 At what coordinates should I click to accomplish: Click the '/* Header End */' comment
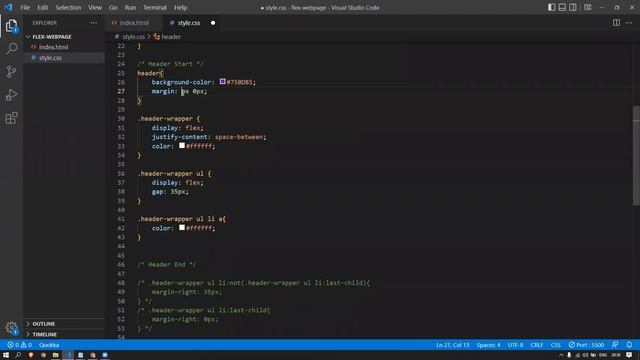click(x=167, y=264)
